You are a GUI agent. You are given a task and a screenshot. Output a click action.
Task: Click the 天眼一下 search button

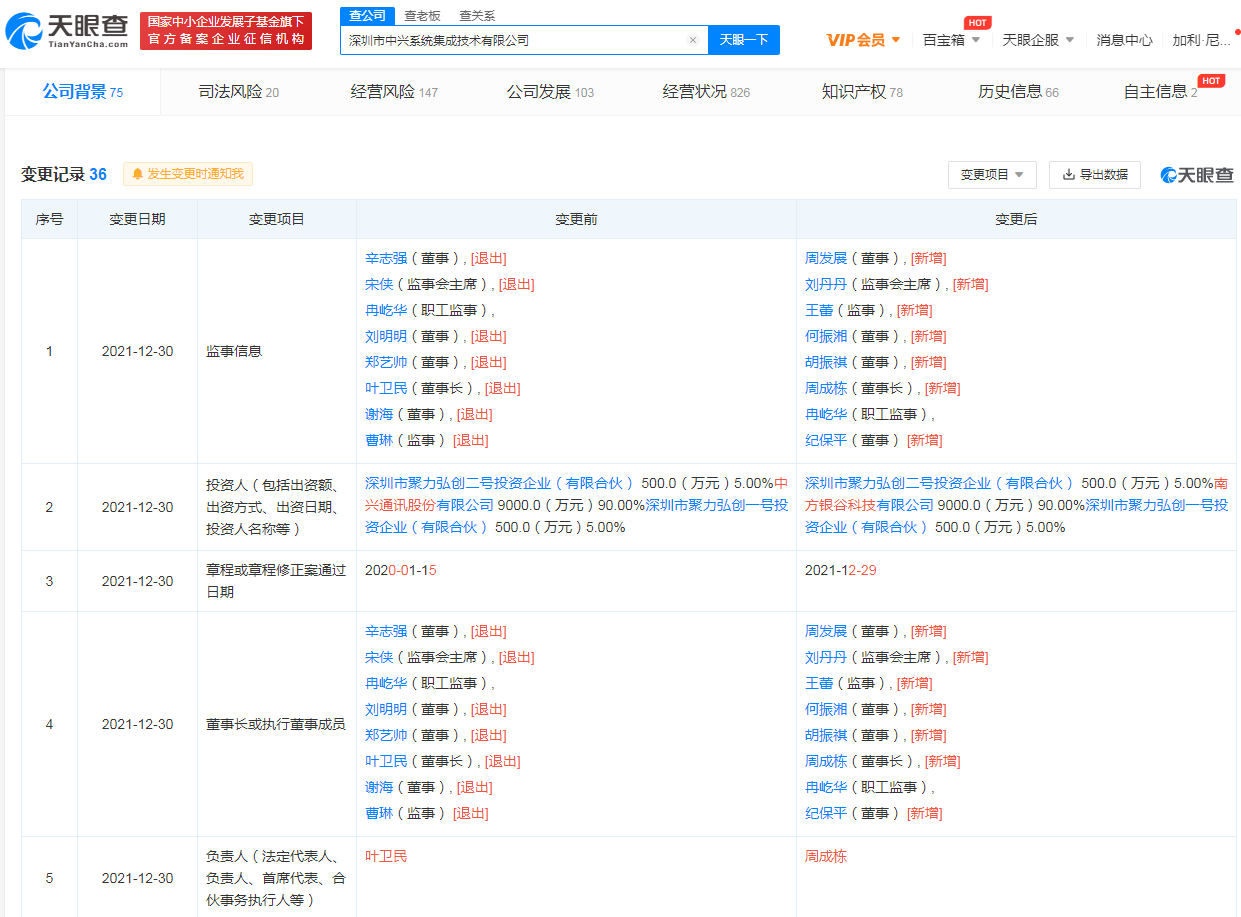pos(744,40)
